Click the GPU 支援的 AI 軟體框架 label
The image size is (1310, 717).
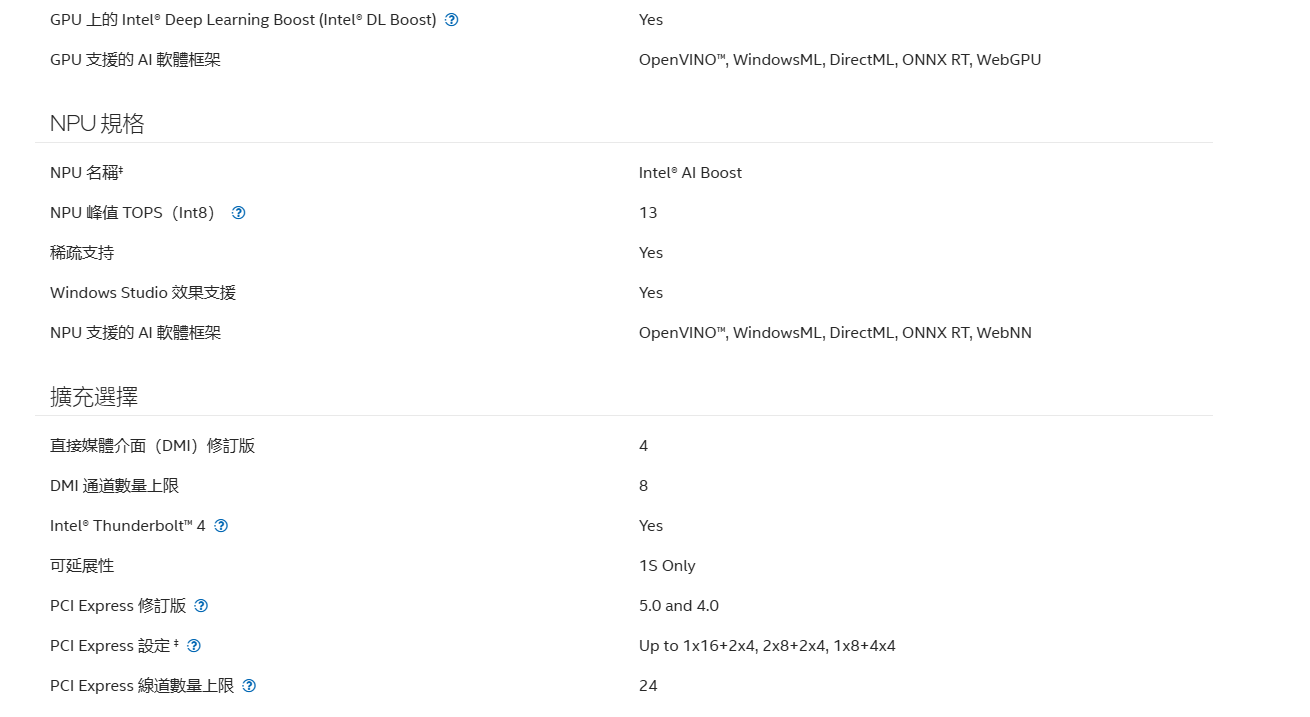135,60
